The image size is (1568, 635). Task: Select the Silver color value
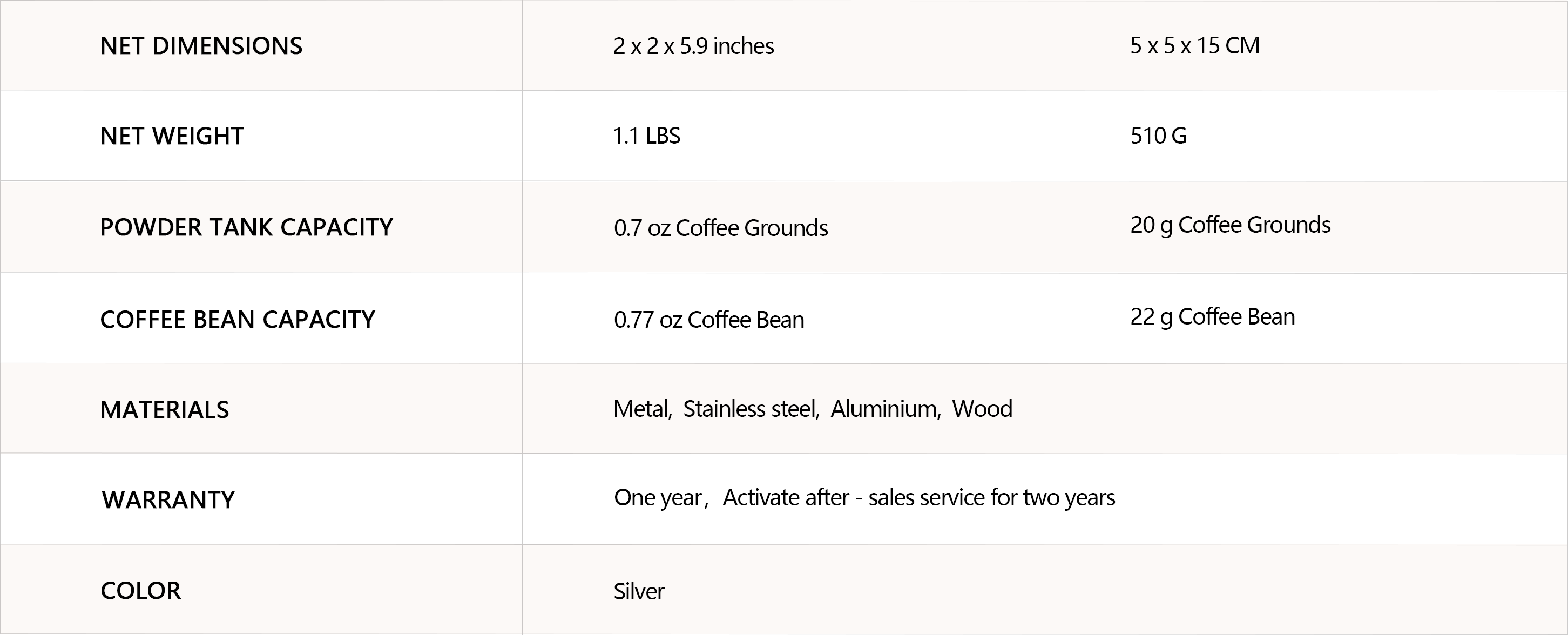pyautogui.click(x=639, y=591)
